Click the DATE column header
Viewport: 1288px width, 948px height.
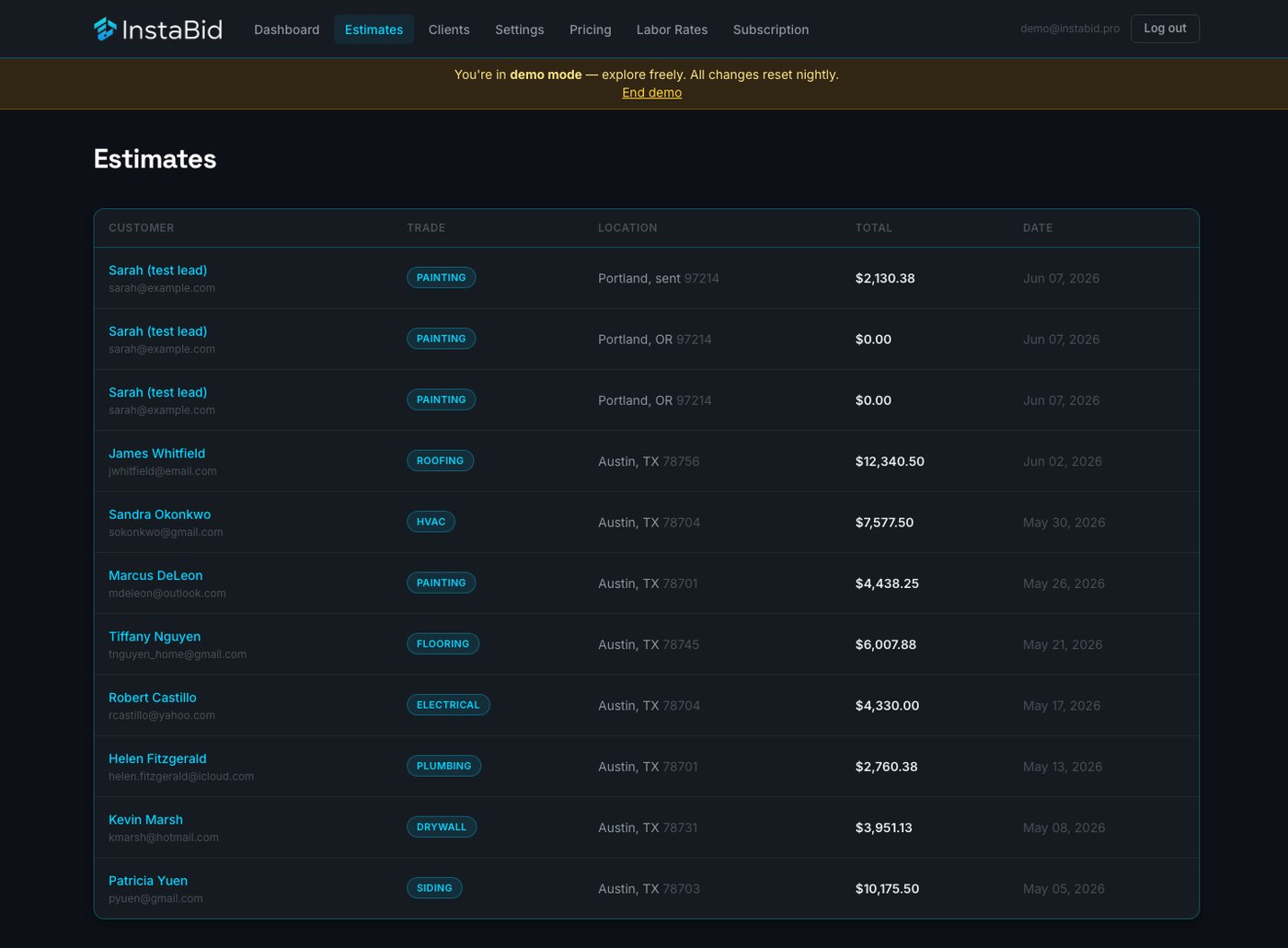1038,227
